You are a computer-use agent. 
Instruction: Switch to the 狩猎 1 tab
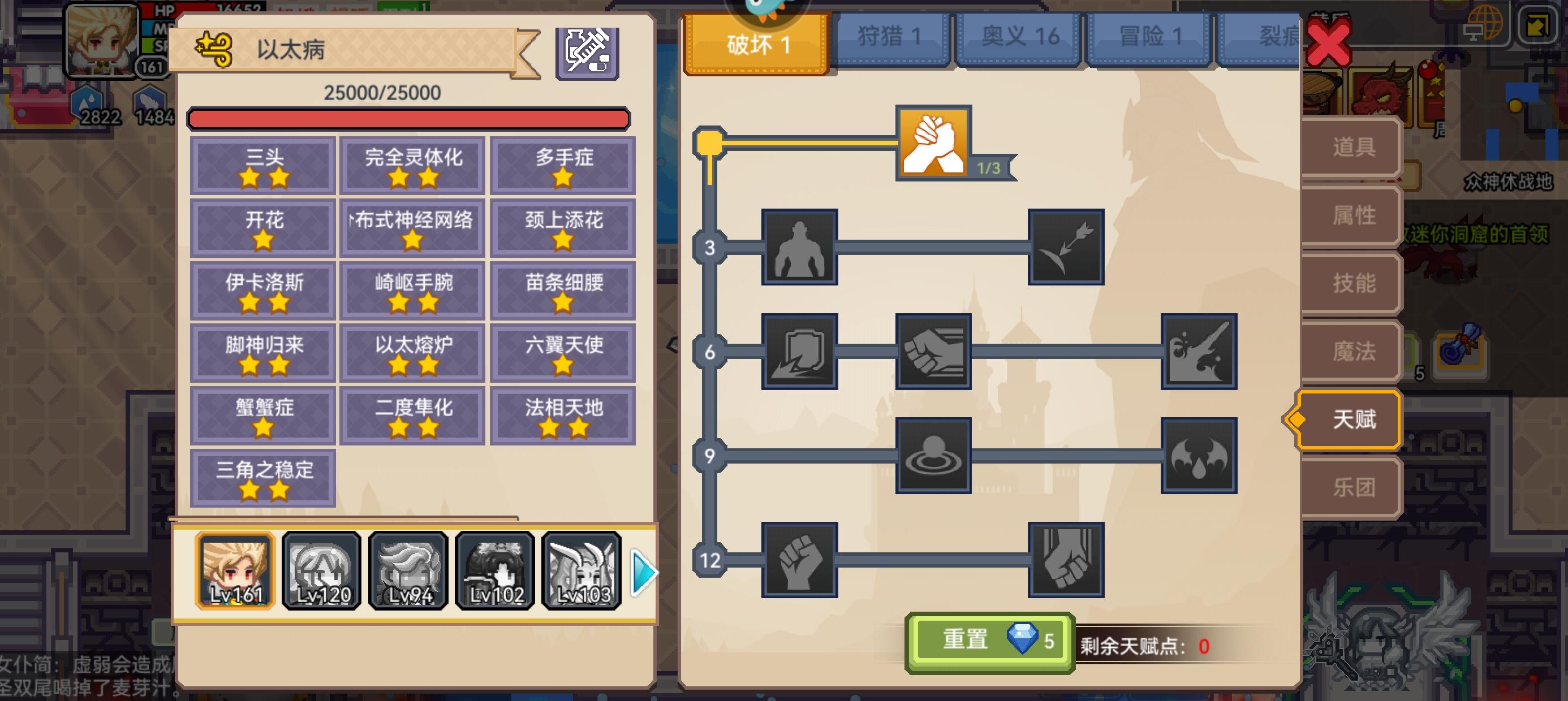[x=889, y=38]
